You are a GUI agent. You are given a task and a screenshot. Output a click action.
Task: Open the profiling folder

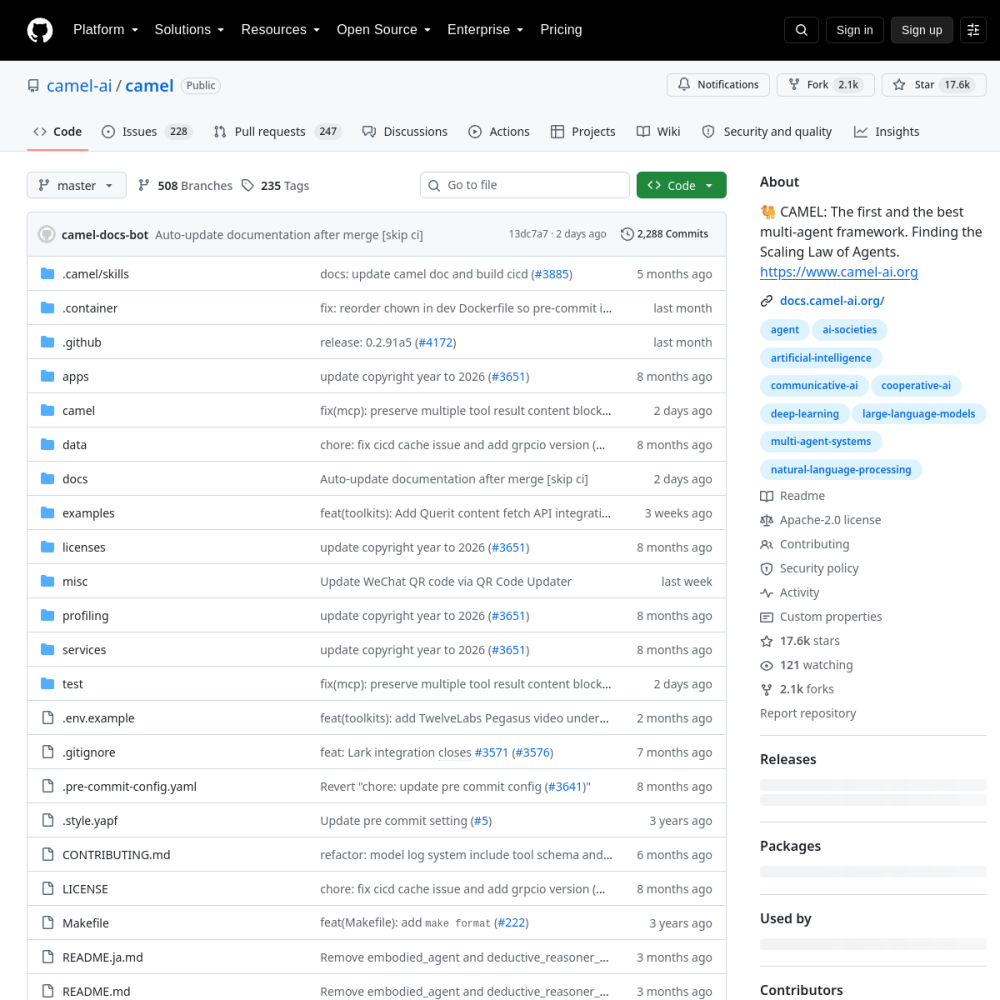85,615
